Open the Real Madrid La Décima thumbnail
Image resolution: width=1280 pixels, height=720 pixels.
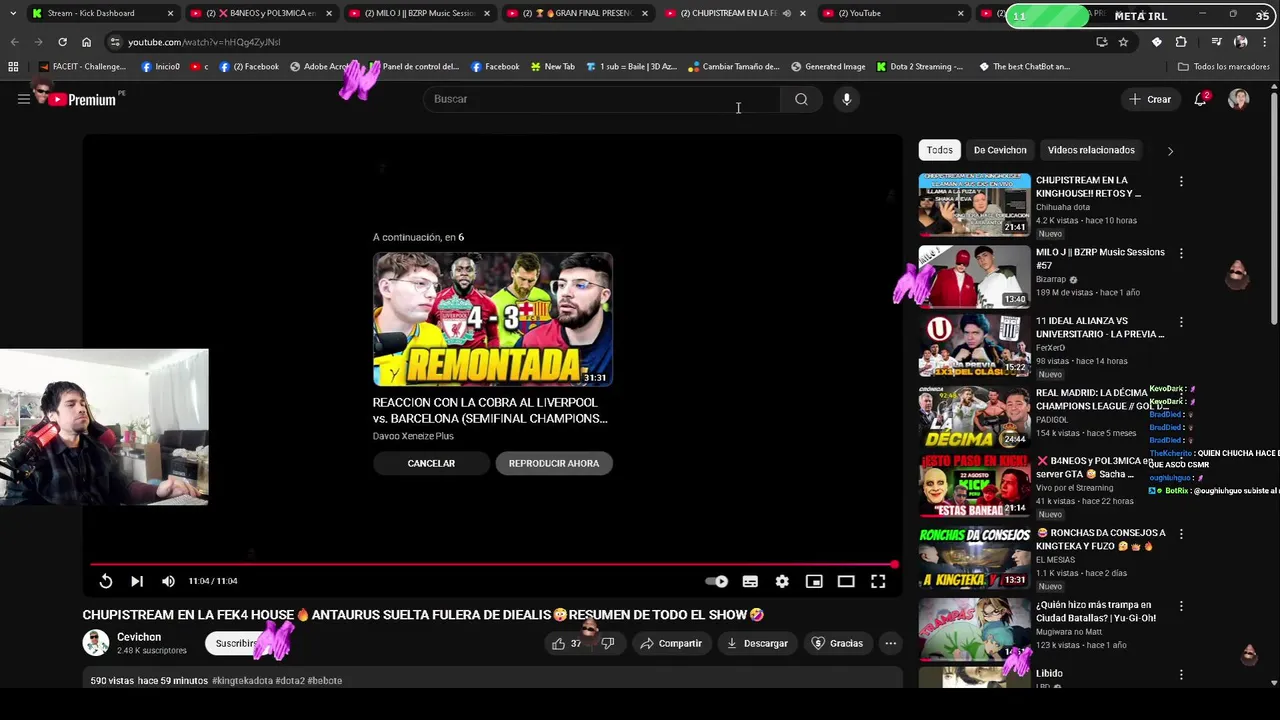pyautogui.click(x=974, y=416)
